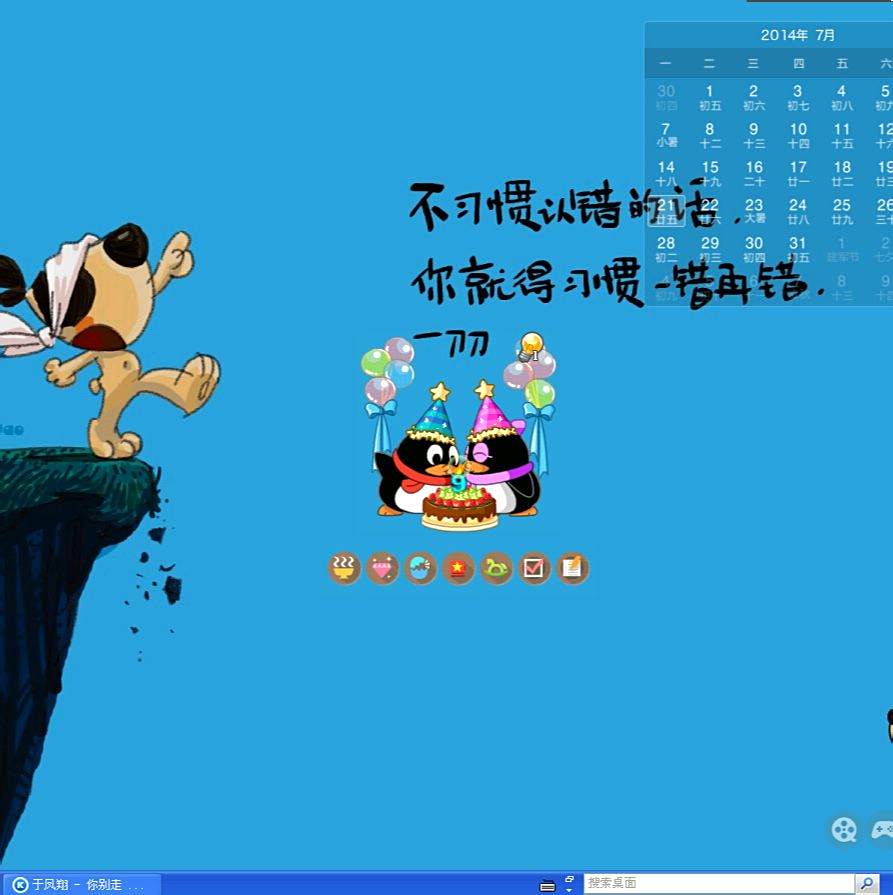Select July 18 廿二 in the calendar
This screenshot has height=895, width=893.
click(842, 174)
